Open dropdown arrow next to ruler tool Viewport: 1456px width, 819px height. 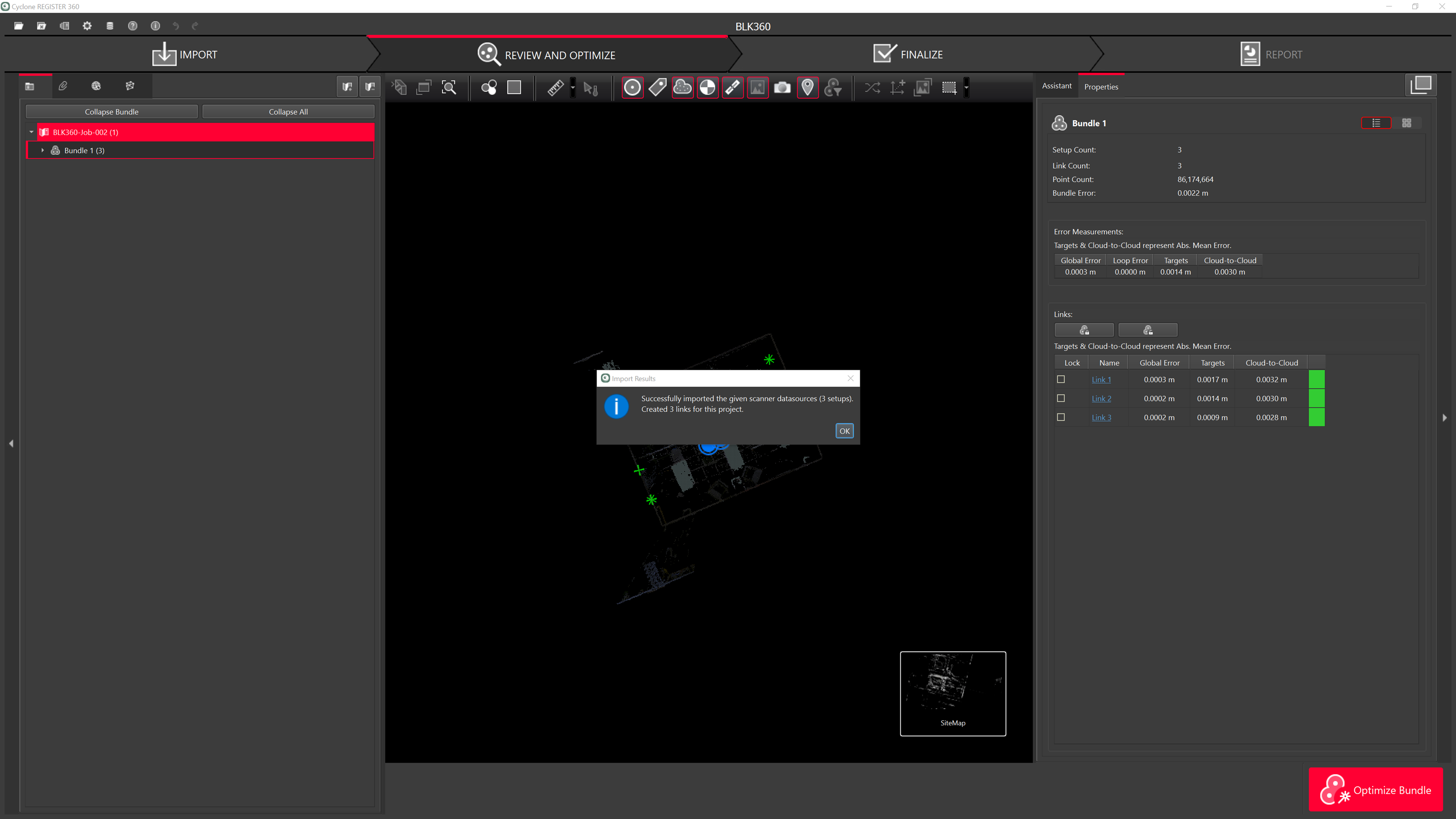click(x=572, y=88)
